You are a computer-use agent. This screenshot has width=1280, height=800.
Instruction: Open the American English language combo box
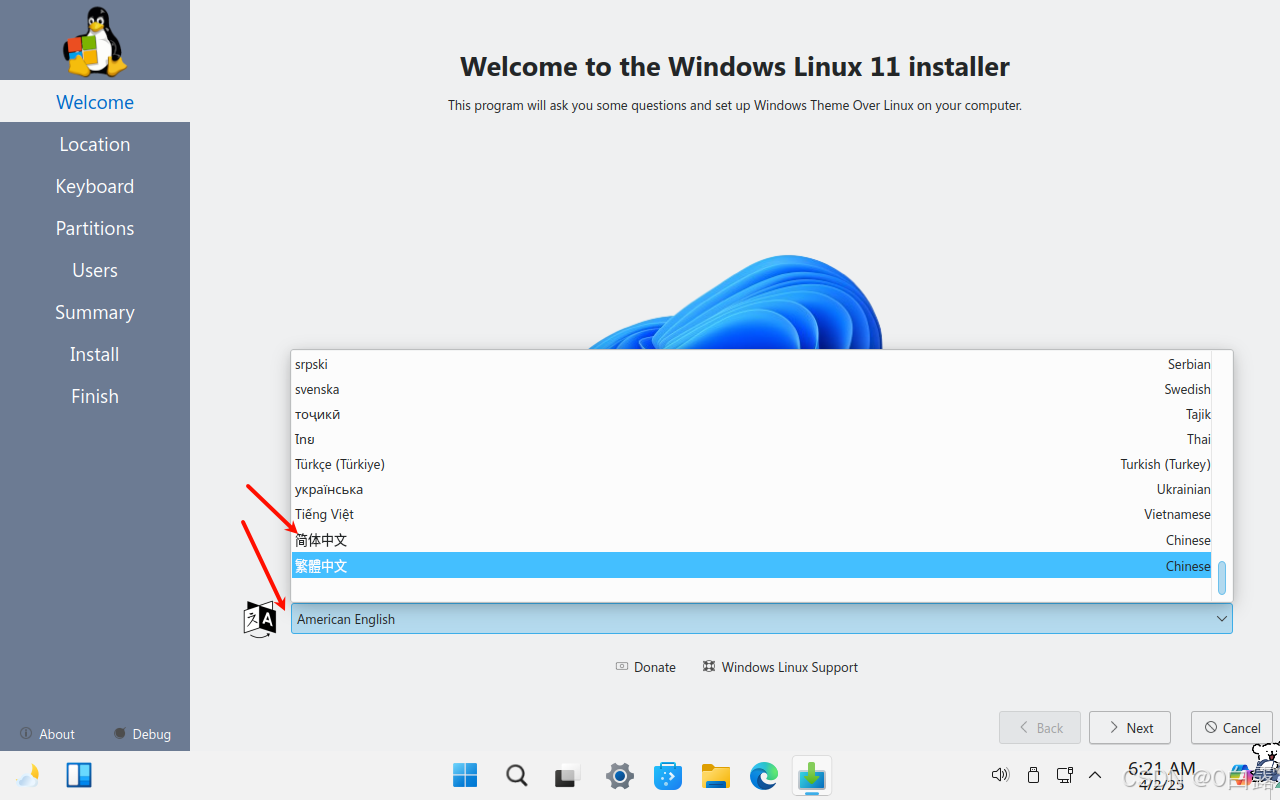761,619
